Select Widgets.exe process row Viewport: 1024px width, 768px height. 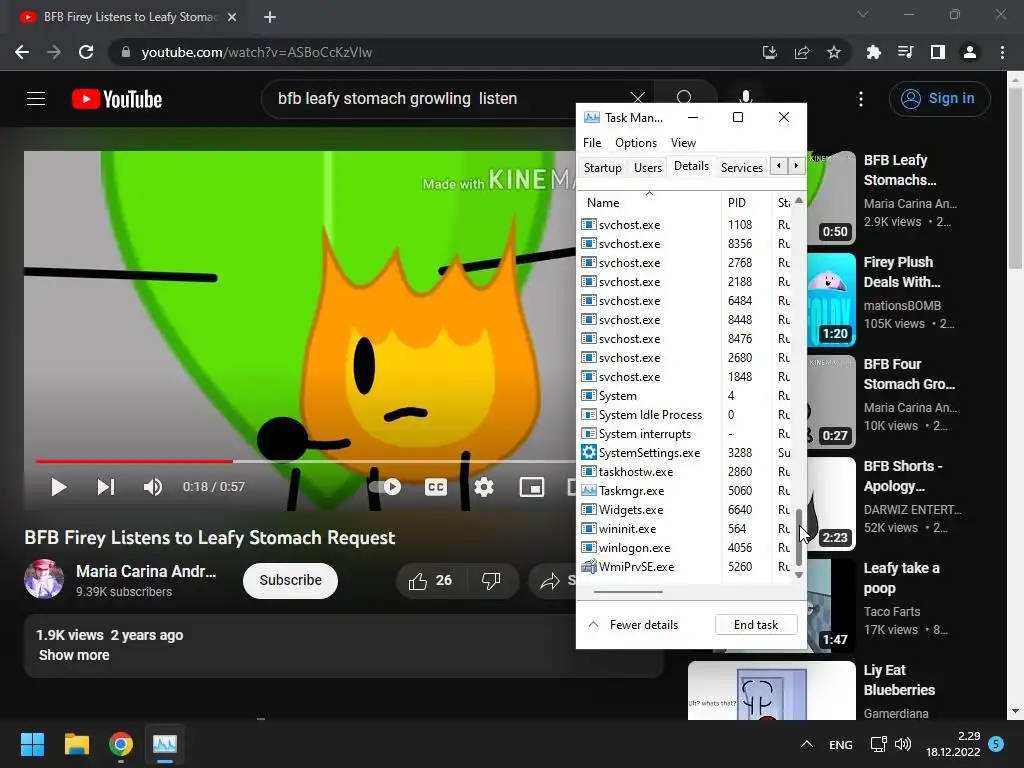685,509
